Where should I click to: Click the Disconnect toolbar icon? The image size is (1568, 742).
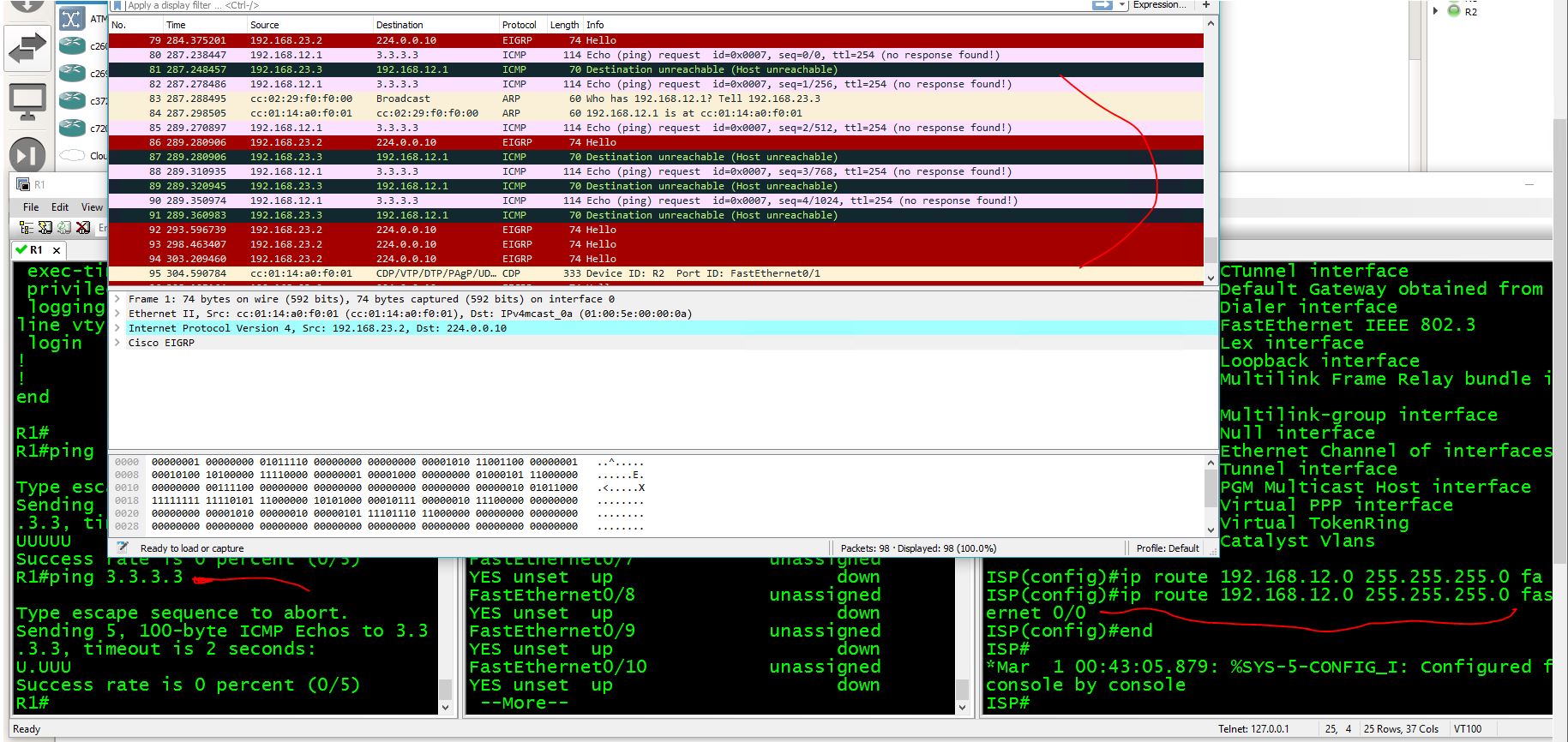[x=82, y=227]
